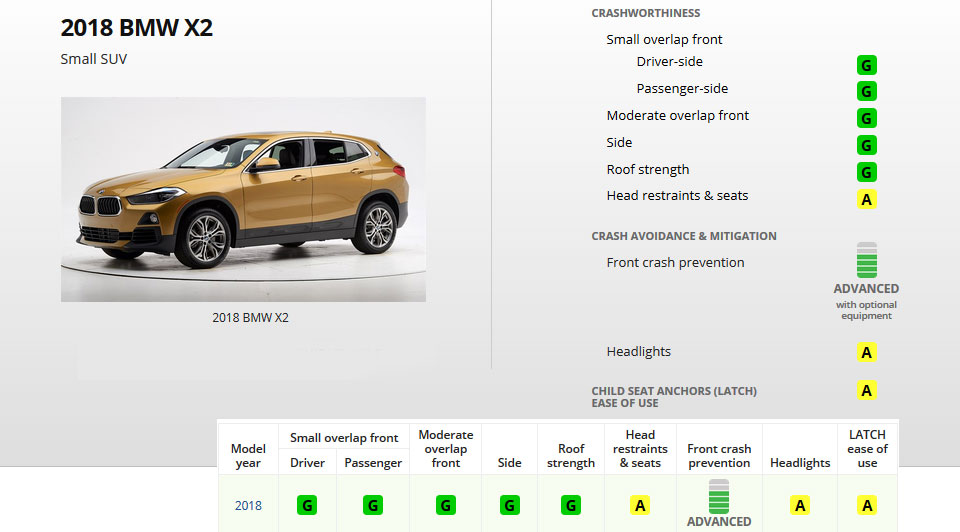Click Head restraints & seats Acceptable badge
This screenshot has width=960, height=532.
click(867, 199)
